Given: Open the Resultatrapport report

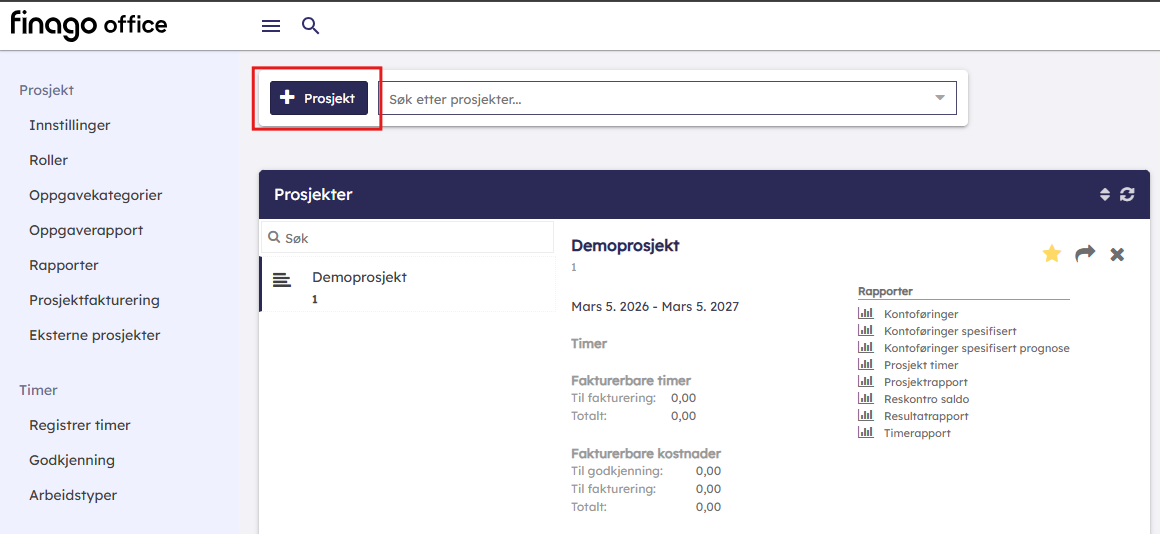Looking at the screenshot, I should 925,416.
